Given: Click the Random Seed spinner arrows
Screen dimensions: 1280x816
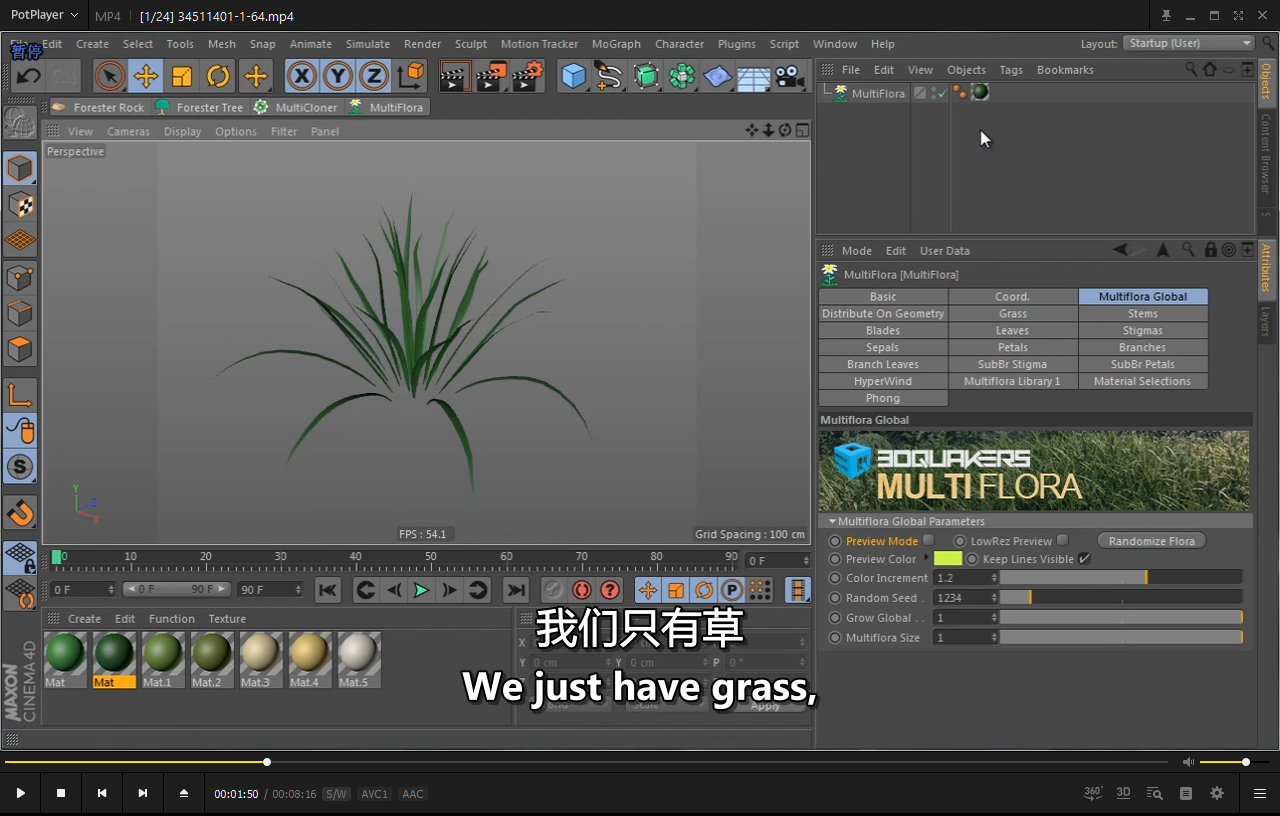Looking at the screenshot, I should [994, 598].
